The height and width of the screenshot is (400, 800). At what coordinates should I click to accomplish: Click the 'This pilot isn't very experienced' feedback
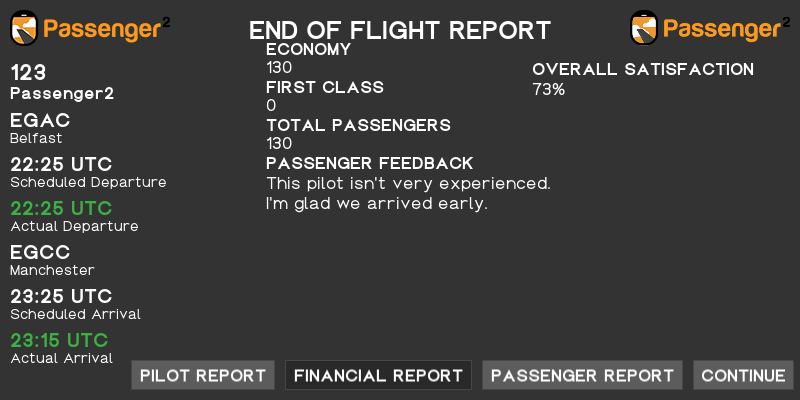(x=408, y=184)
